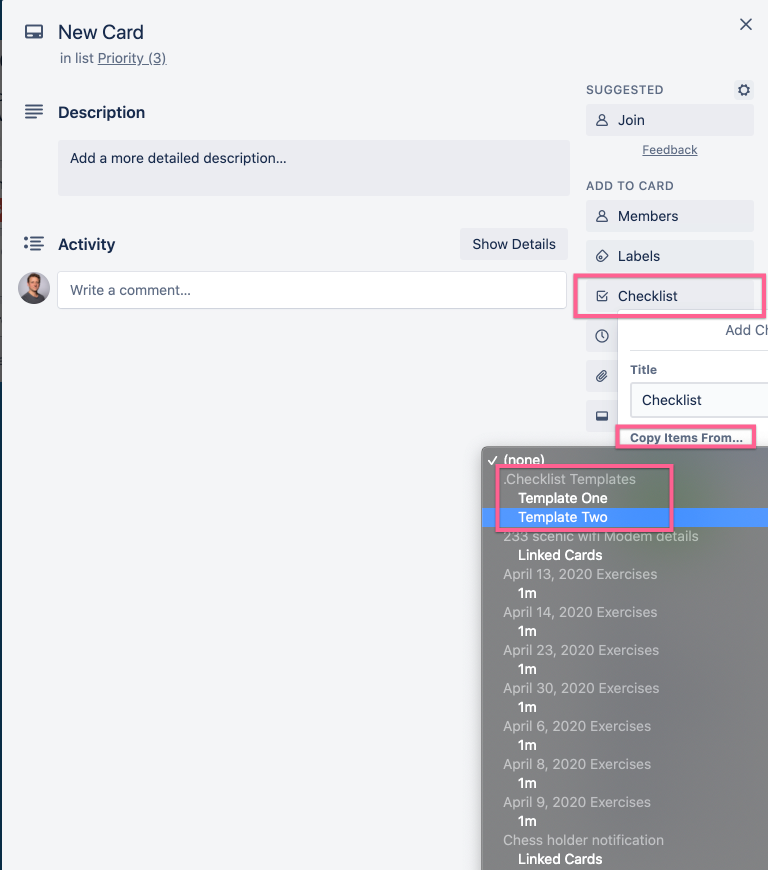Select Linked Cards under Chess holder notification

(625, 859)
